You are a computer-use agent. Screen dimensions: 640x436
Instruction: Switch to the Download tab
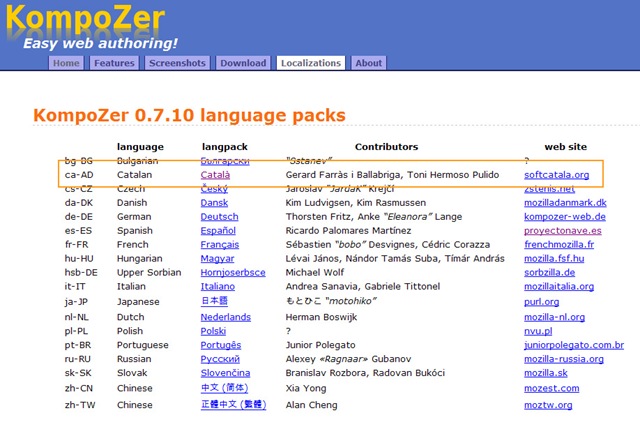pos(243,63)
